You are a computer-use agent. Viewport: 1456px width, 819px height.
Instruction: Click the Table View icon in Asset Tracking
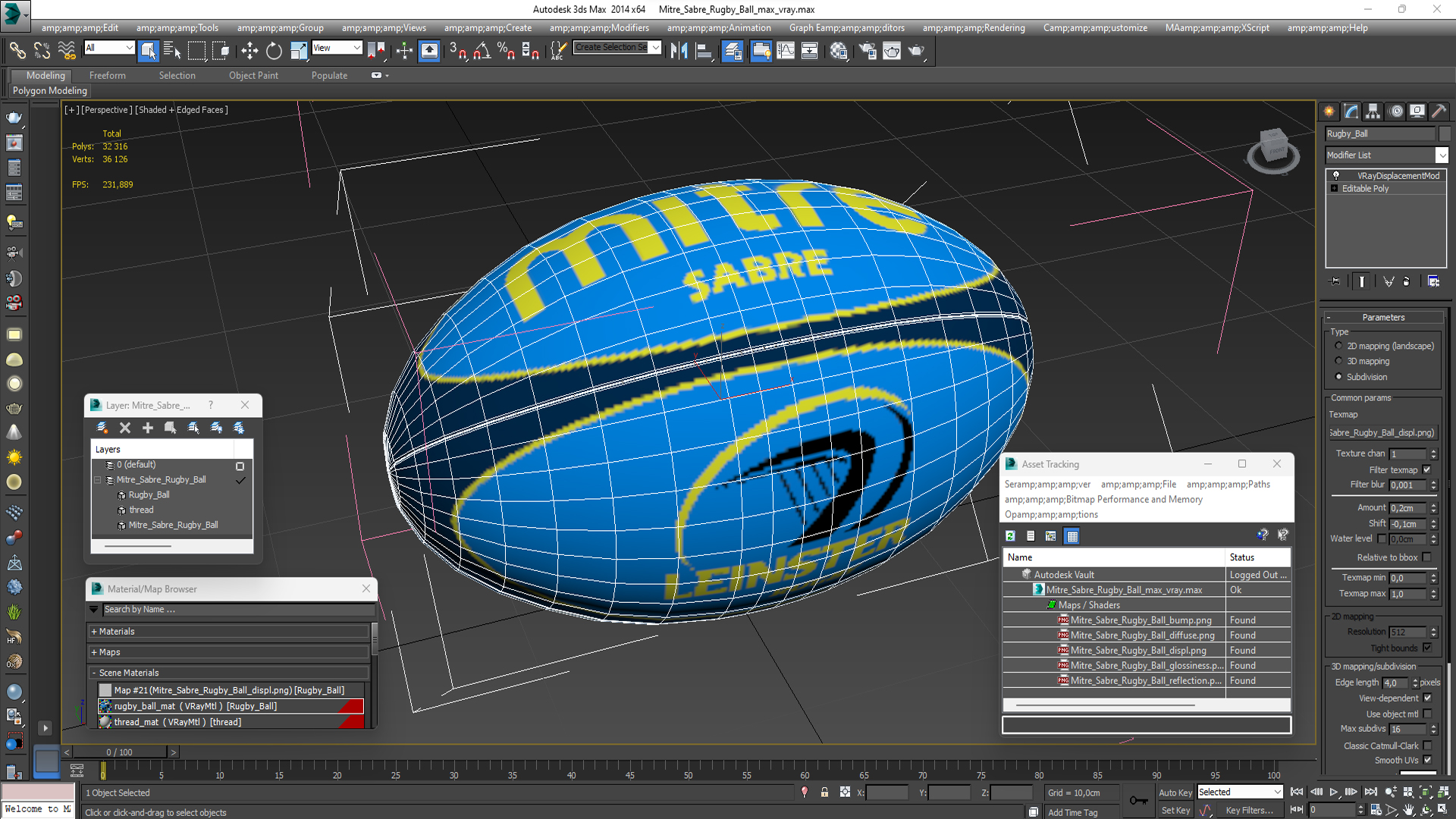pyautogui.click(x=1072, y=536)
